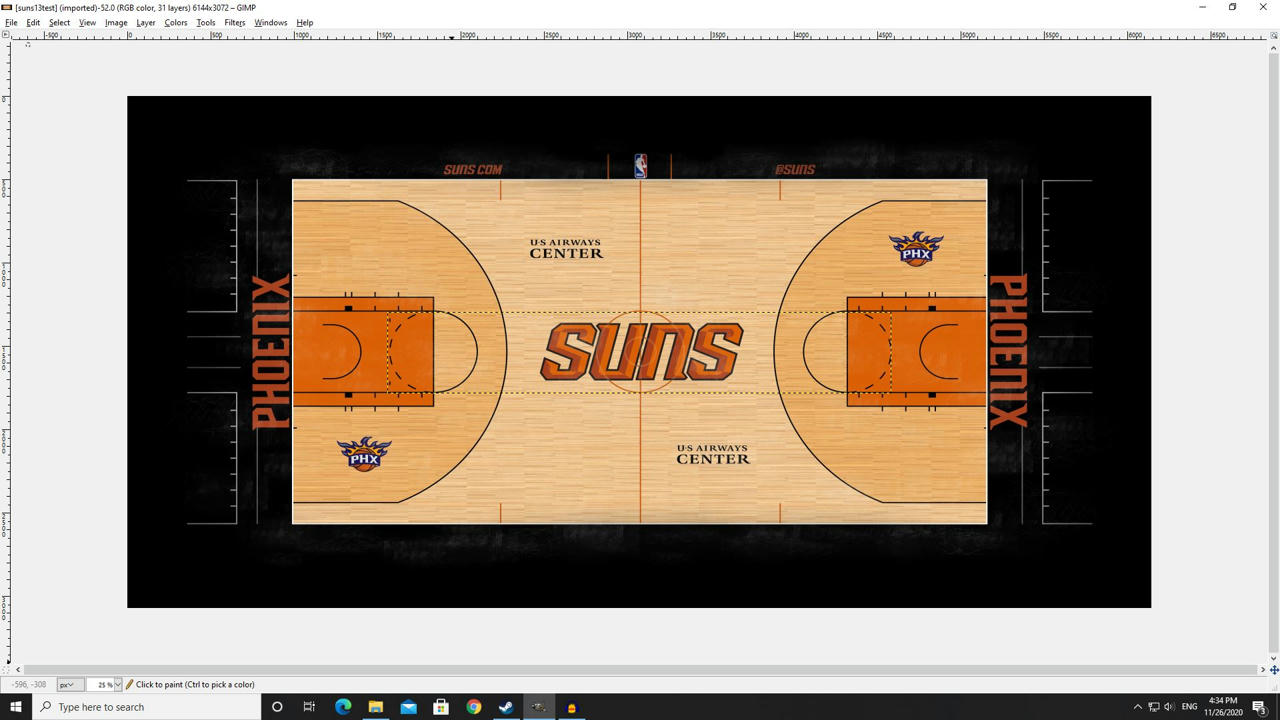Open the View menu
The height and width of the screenshot is (720, 1280).
(87, 22)
